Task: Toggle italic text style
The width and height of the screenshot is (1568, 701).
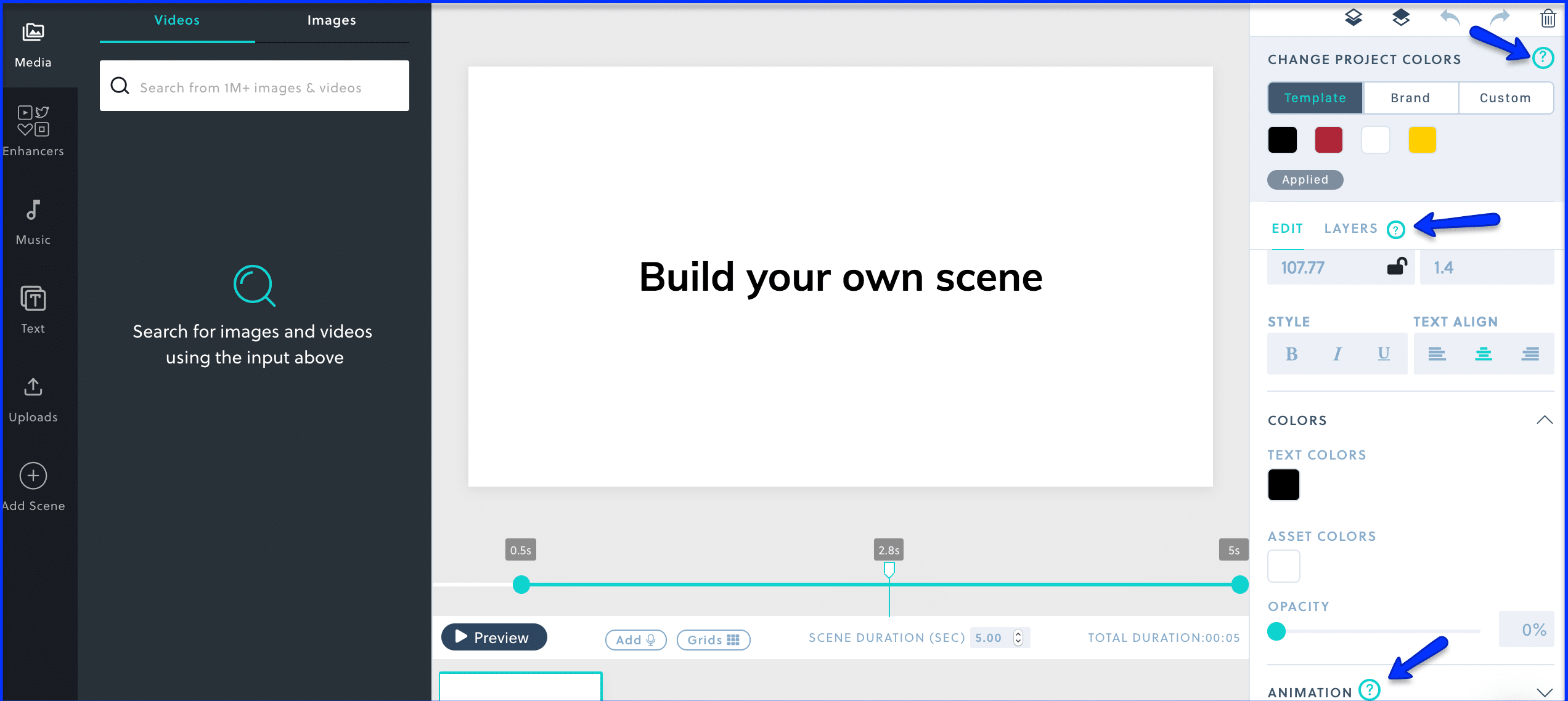Action: point(1337,354)
